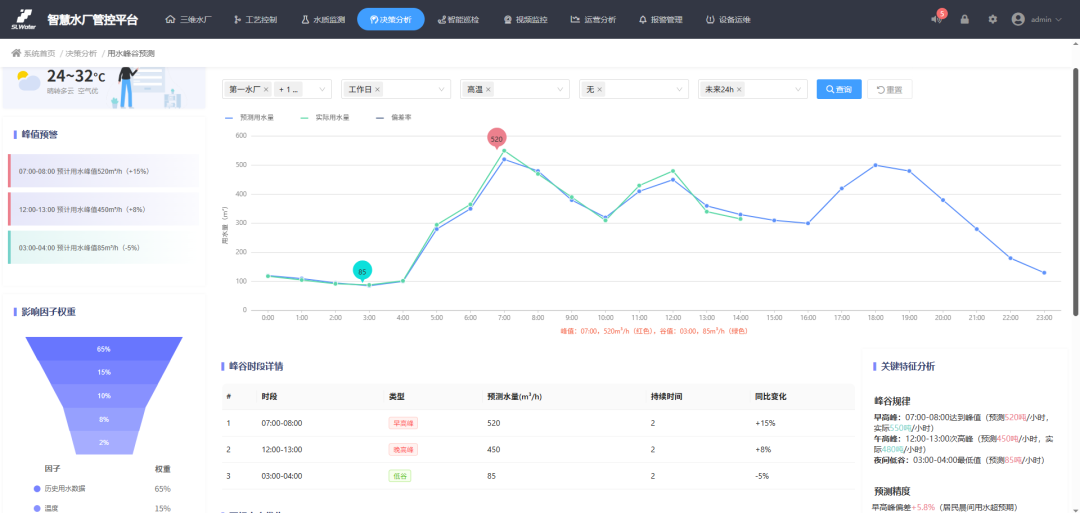Open 设备运维 menu
The width and height of the screenshot is (1080, 513).
728,19
